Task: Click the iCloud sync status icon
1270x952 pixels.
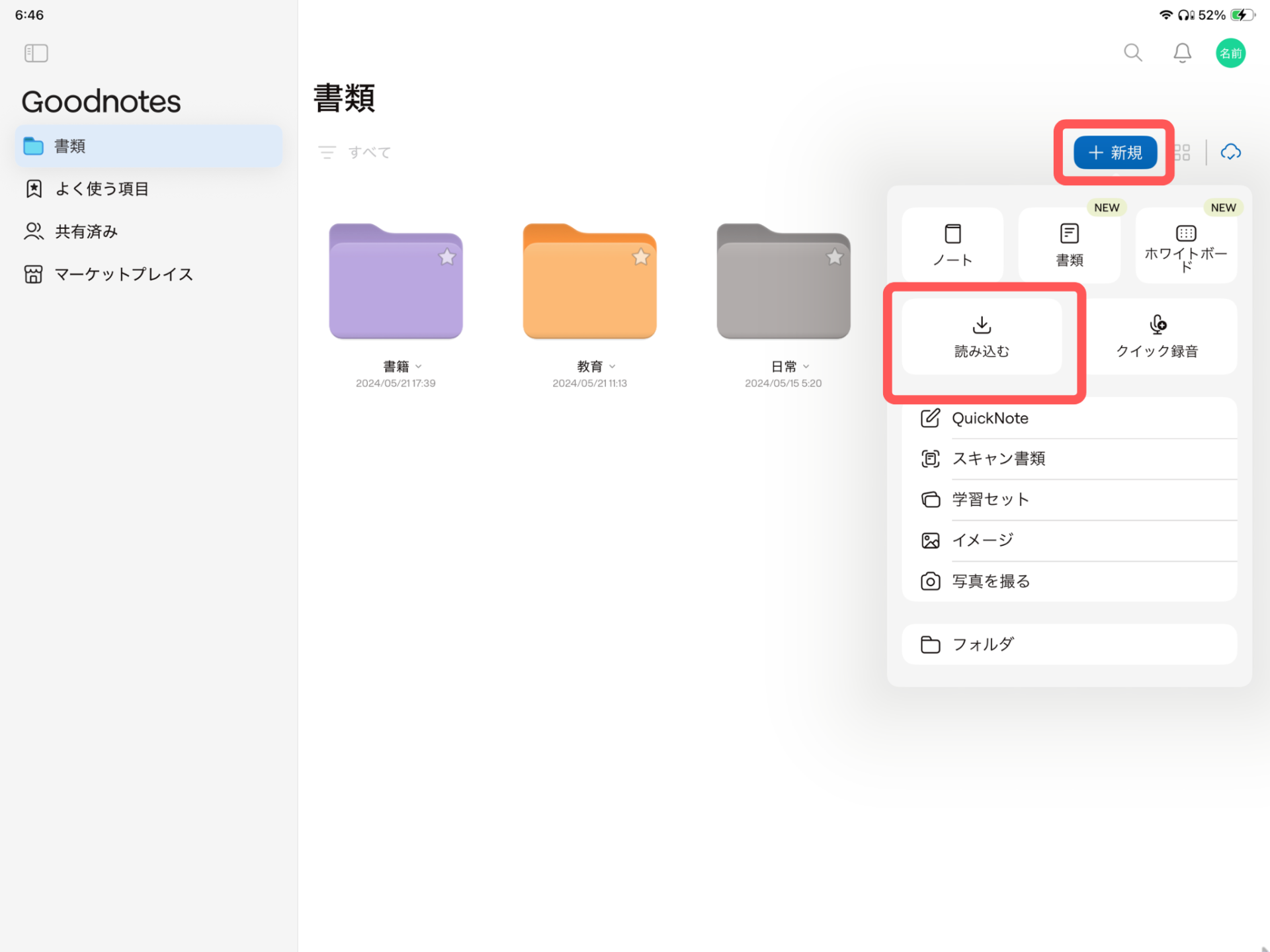Action: click(1230, 152)
